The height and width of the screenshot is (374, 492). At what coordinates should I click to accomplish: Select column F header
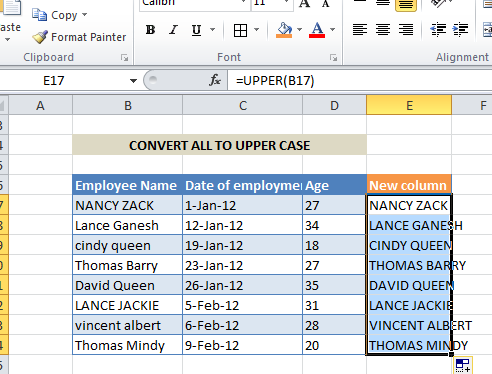click(x=472, y=106)
